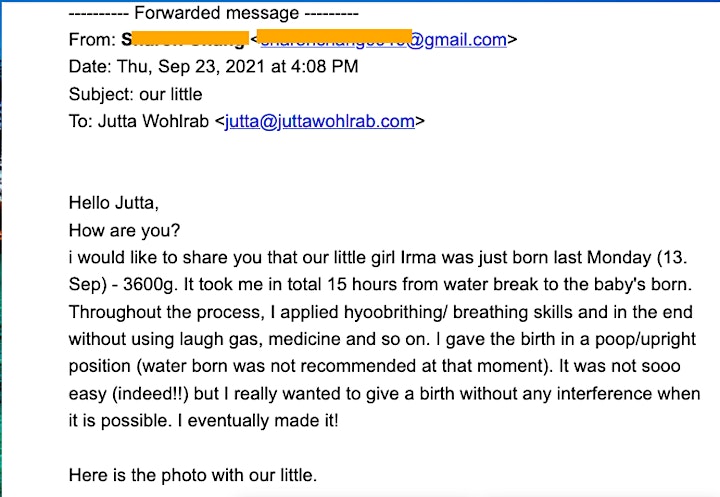Click the orange bar covering the sender name
The height and width of the screenshot is (497, 720).
(186, 38)
